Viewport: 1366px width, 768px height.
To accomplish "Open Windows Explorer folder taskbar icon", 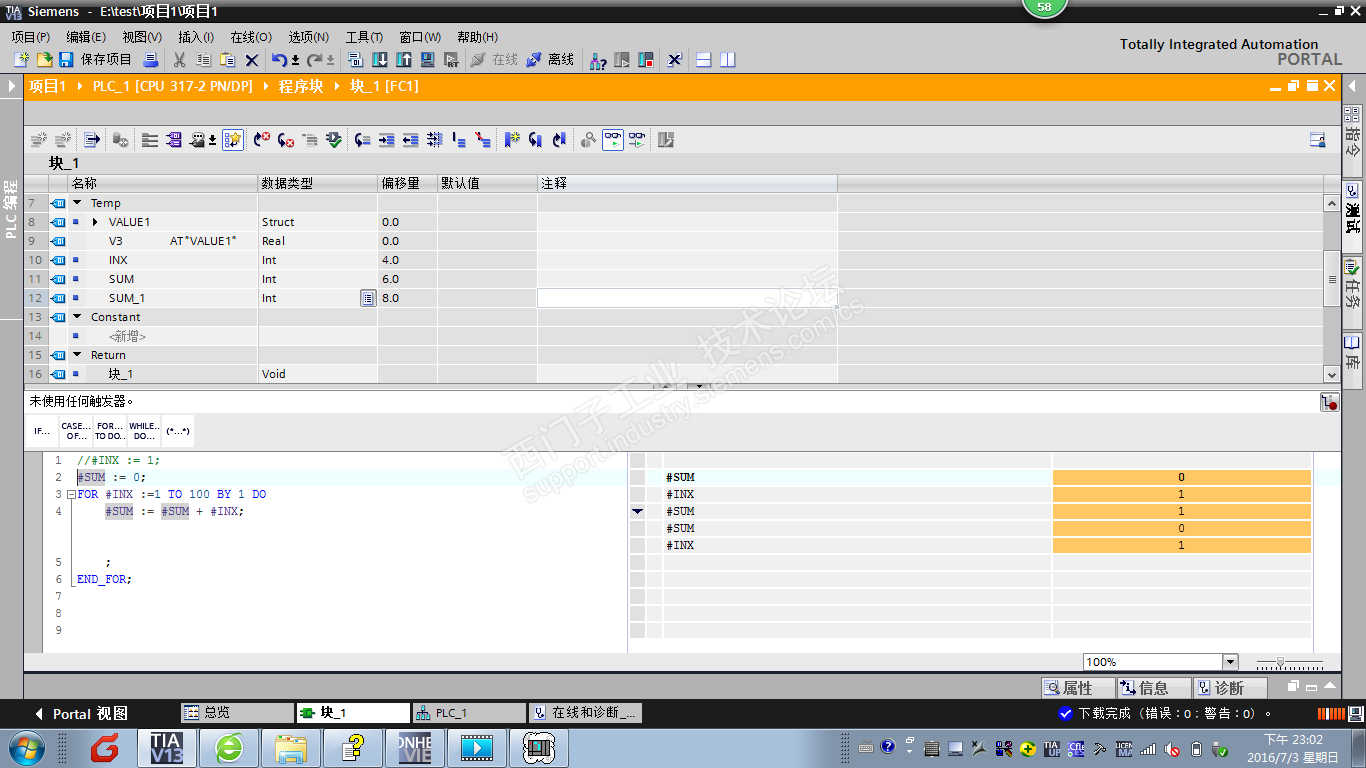I will (x=291, y=748).
